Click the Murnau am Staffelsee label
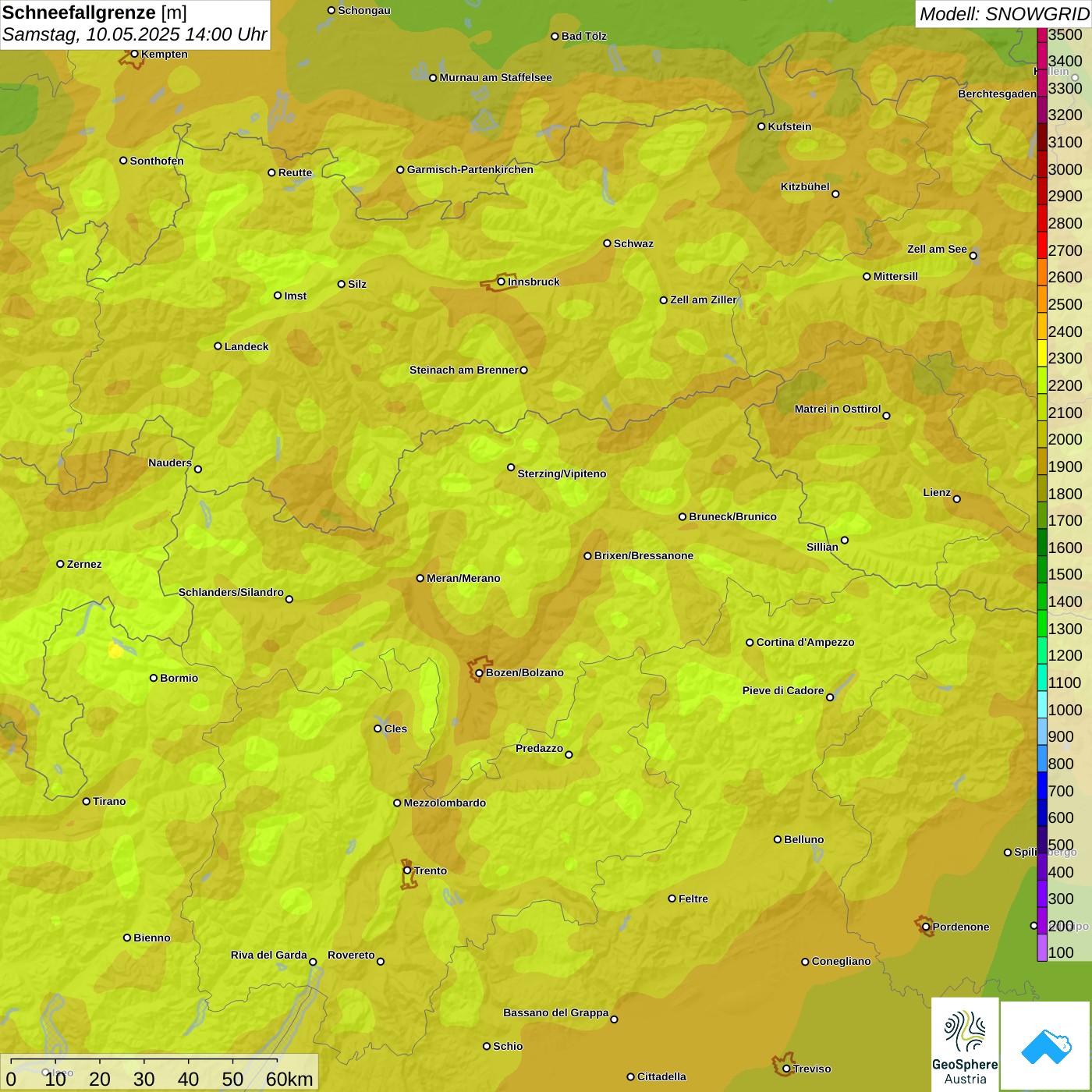This screenshot has width=1092, height=1092. (495, 77)
